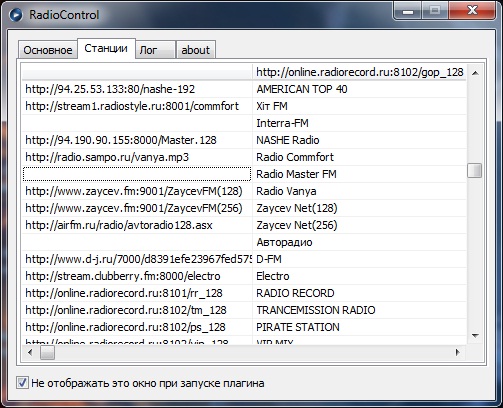Viewport: 503px width, 408px height.
Task: Click the vertical scrollbar up arrow
Action: pyautogui.click(x=475, y=73)
